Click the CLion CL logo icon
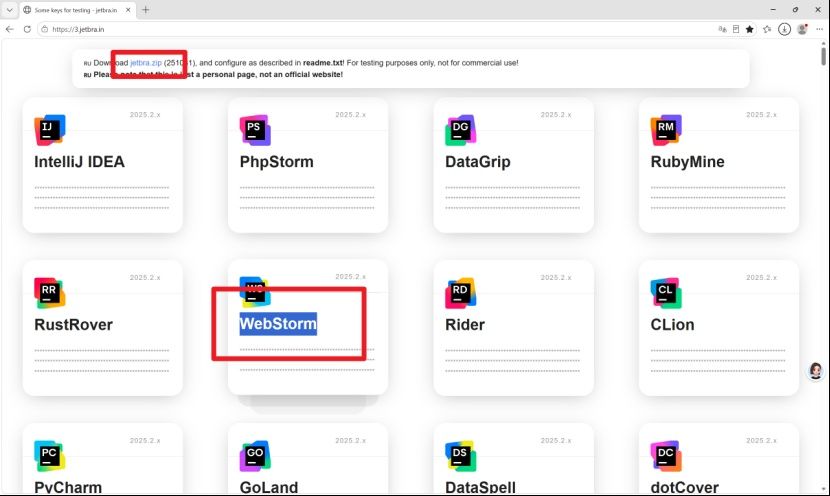Image resolution: width=830 pixels, height=496 pixels. click(x=666, y=293)
